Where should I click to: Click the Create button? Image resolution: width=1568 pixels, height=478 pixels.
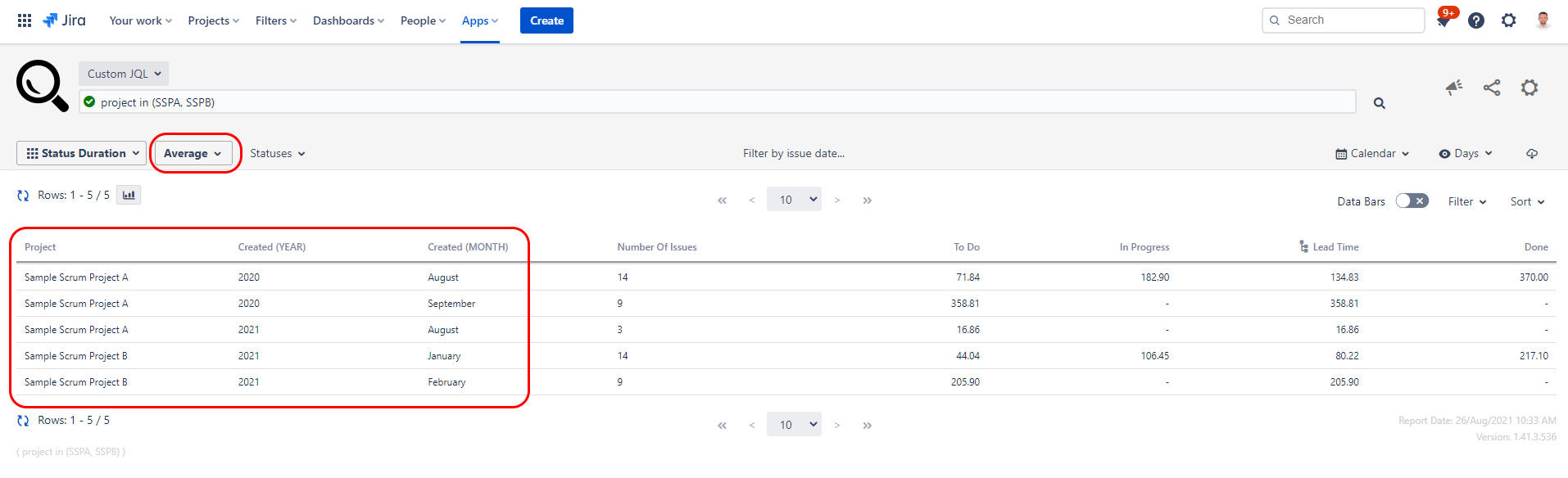pyautogui.click(x=546, y=20)
